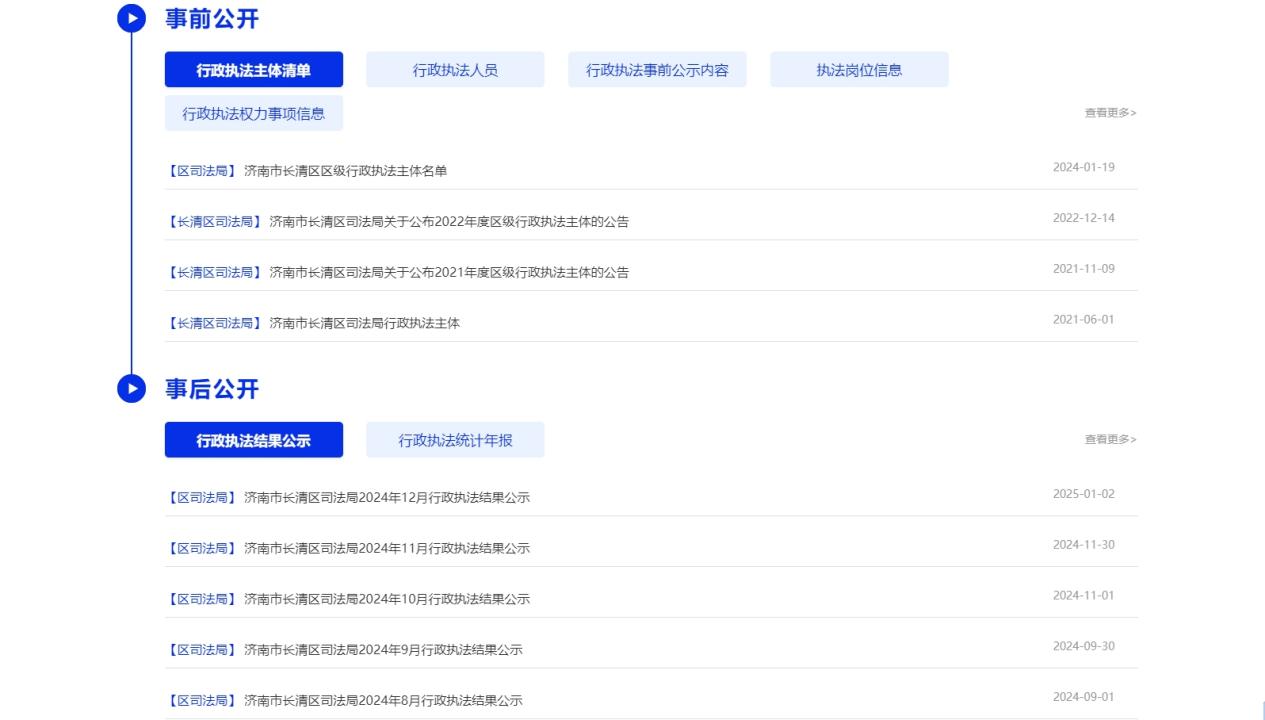Open 2024年10月行政执法结果公示 link
The height and width of the screenshot is (720, 1265).
coord(386,599)
